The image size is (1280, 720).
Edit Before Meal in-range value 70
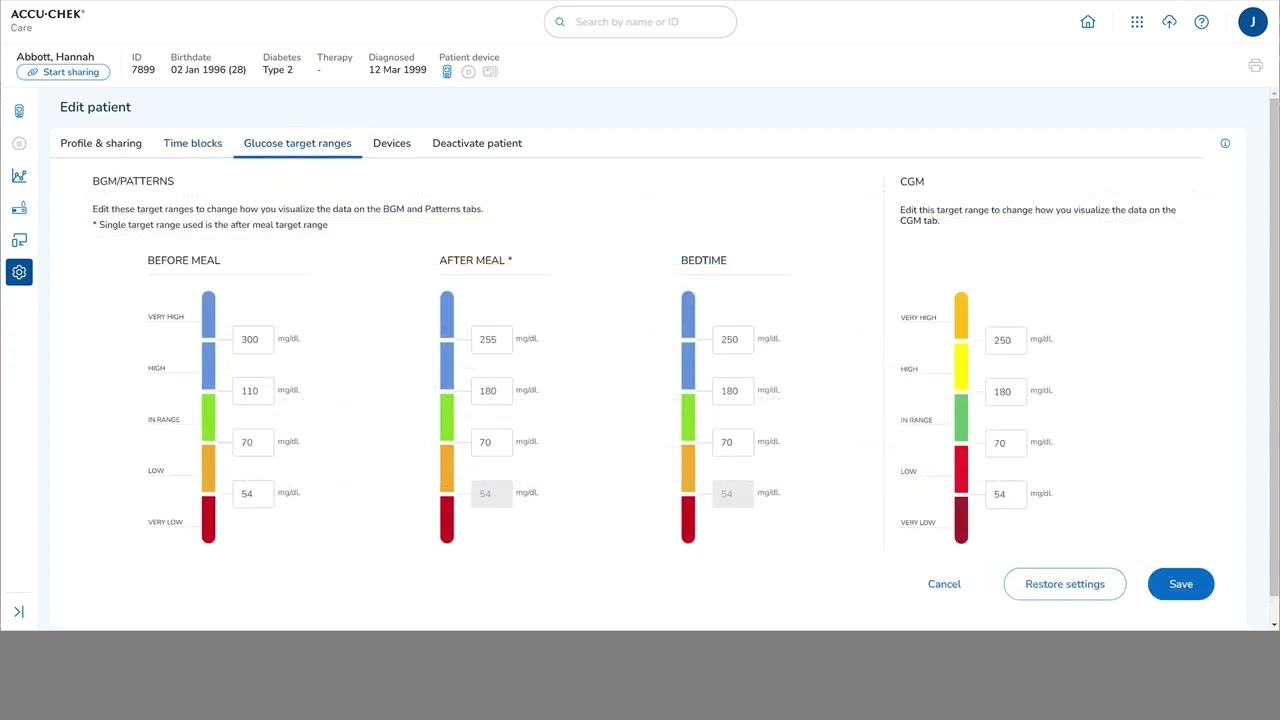tap(253, 442)
